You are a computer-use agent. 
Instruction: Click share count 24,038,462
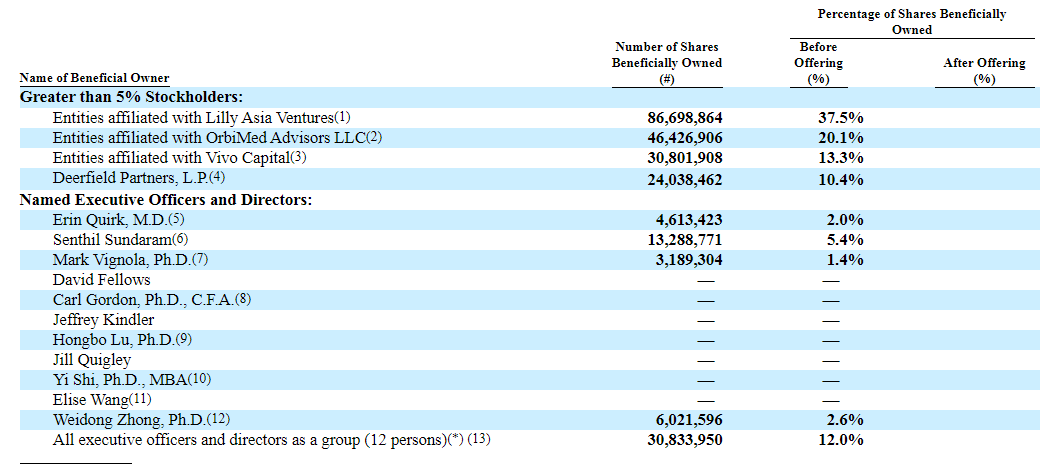(x=685, y=180)
